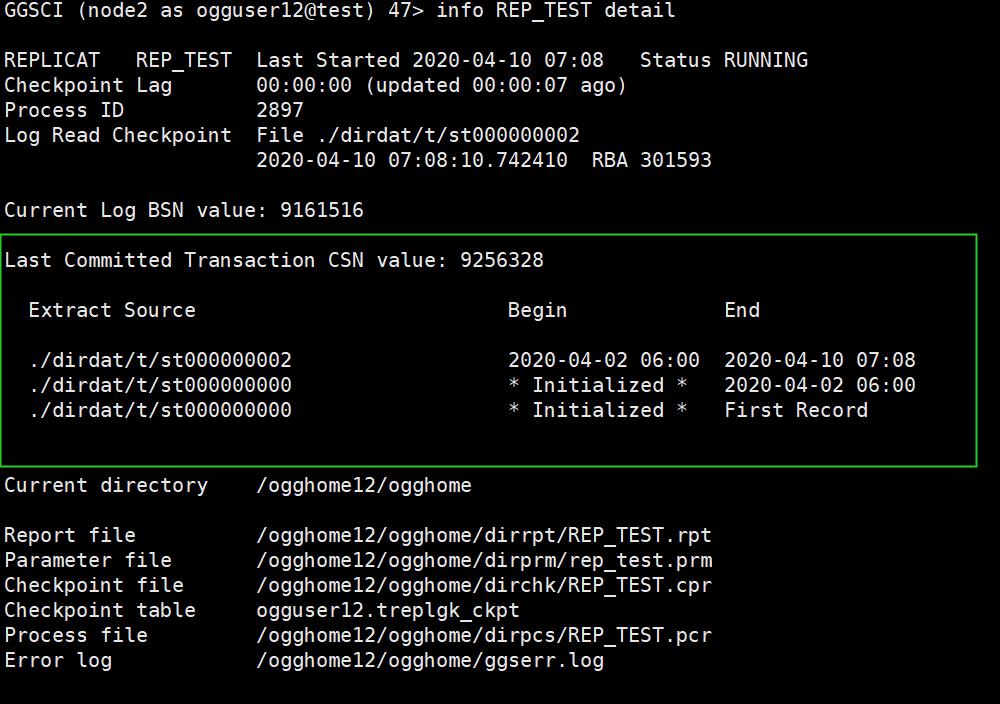This screenshot has height=704, width=1000.
Task: Click the REP_TEST replicat name
Action: [184, 61]
